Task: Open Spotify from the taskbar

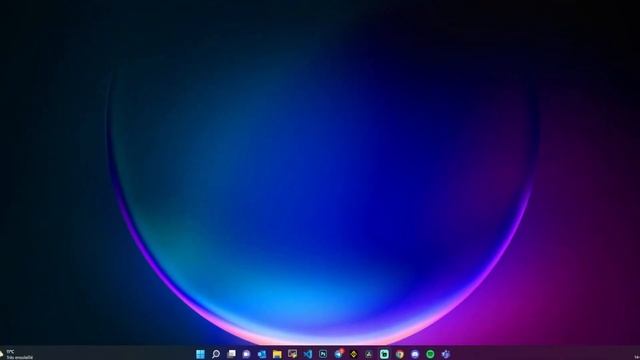Action: pyautogui.click(x=430, y=354)
